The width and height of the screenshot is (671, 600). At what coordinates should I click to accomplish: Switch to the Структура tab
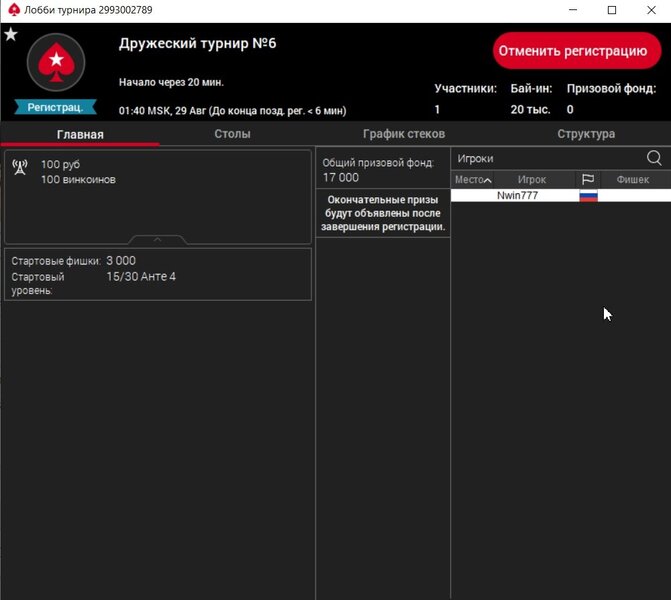tap(586, 134)
